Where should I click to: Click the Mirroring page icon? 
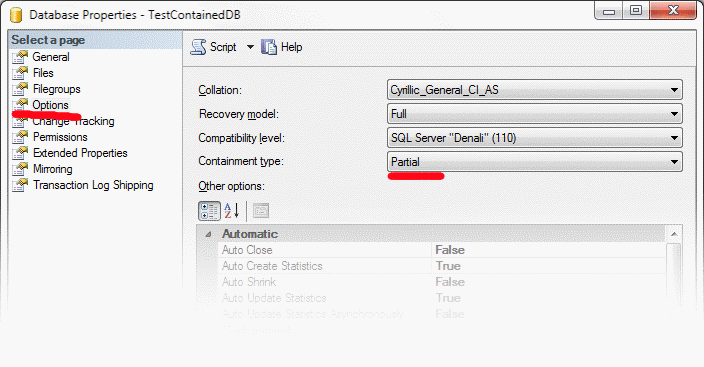(x=20, y=169)
